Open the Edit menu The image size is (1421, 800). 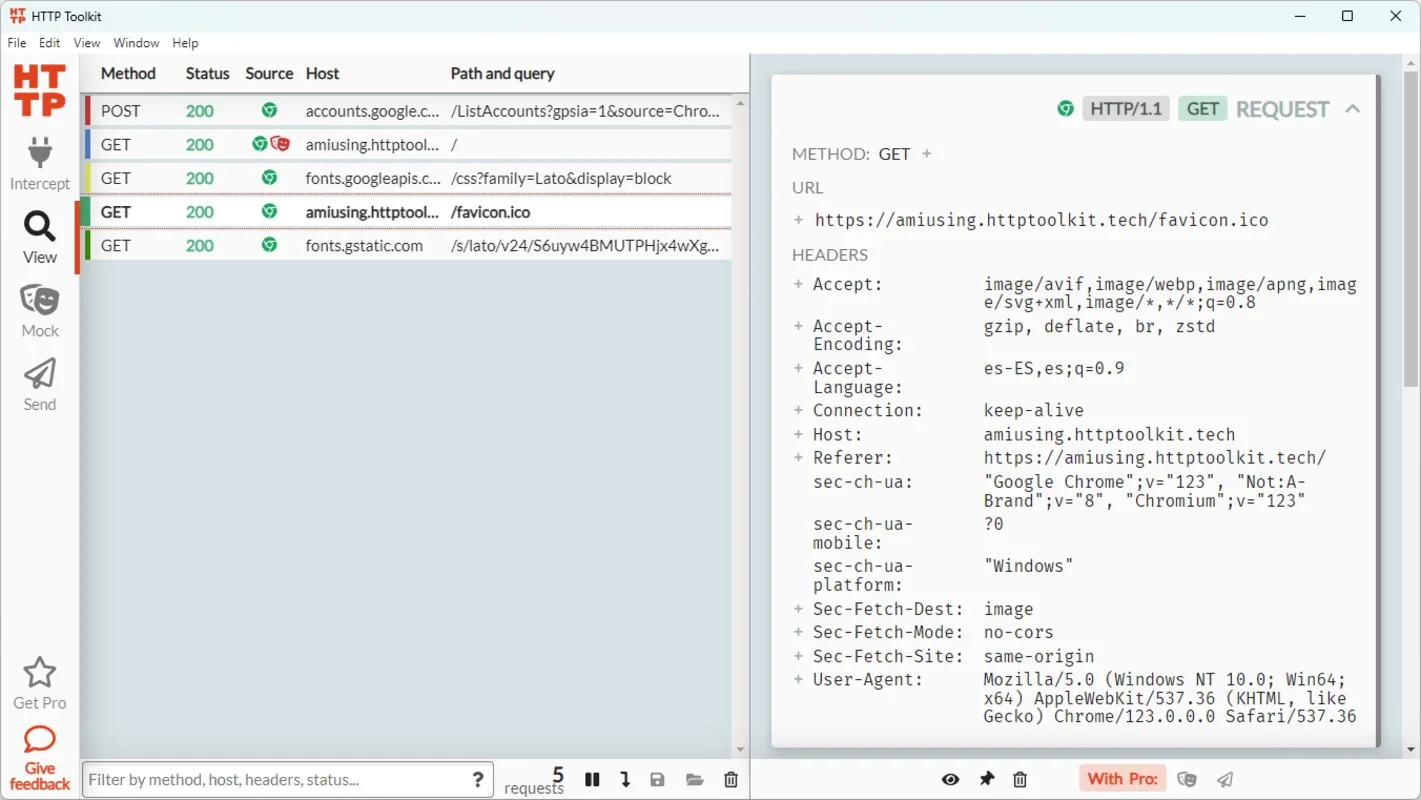tap(50, 43)
